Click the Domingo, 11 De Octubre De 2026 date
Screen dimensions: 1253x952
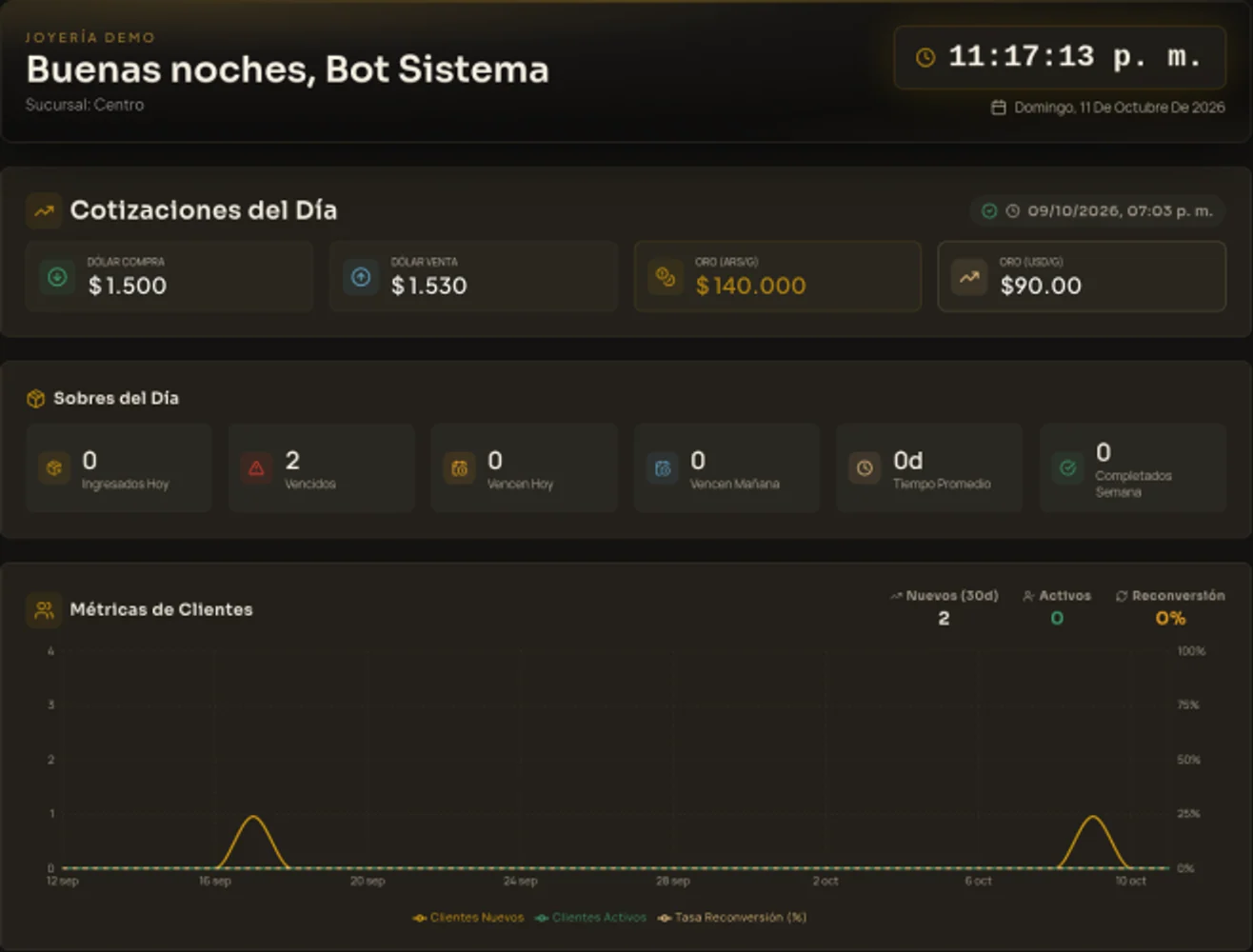point(1120,108)
